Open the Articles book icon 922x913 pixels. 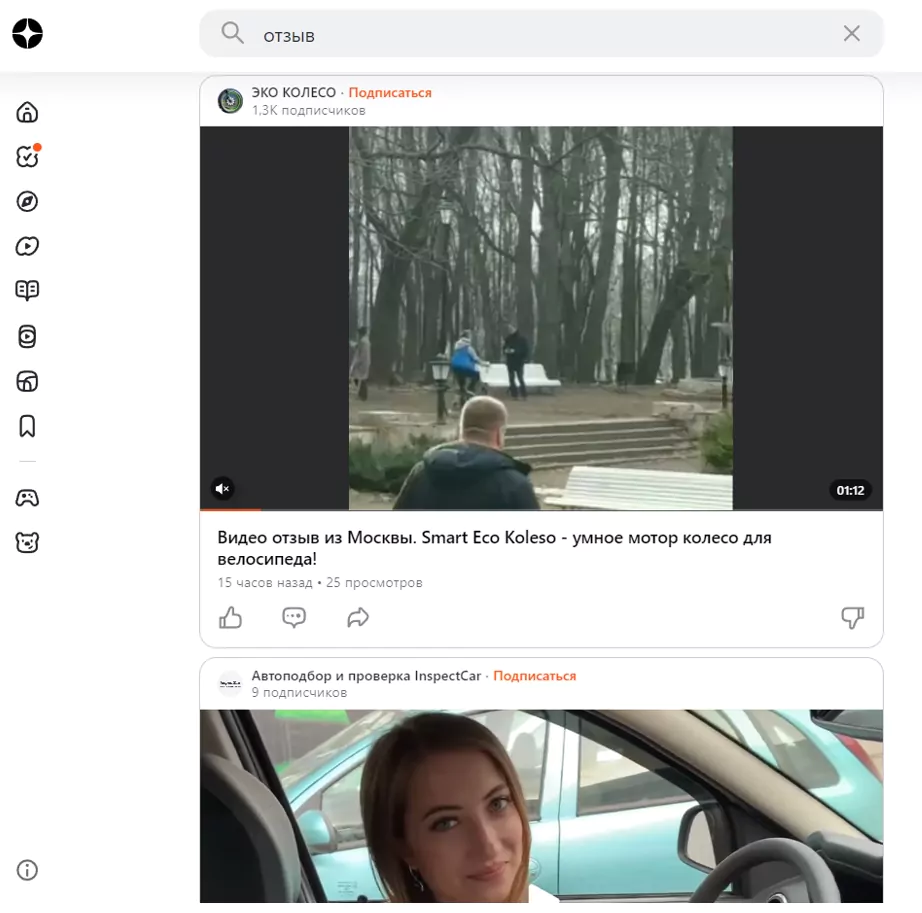[27, 290]
